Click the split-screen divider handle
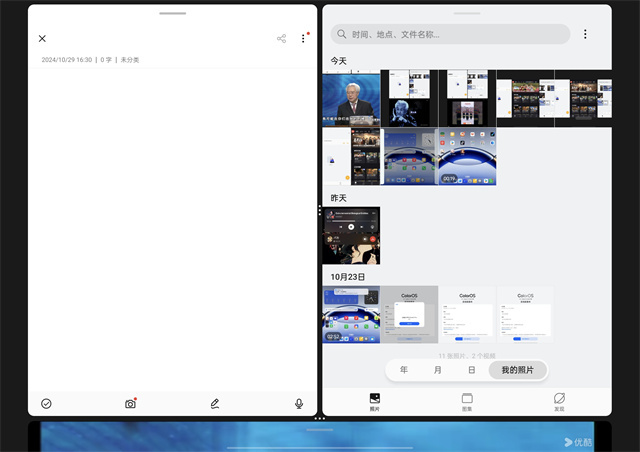 319,210
